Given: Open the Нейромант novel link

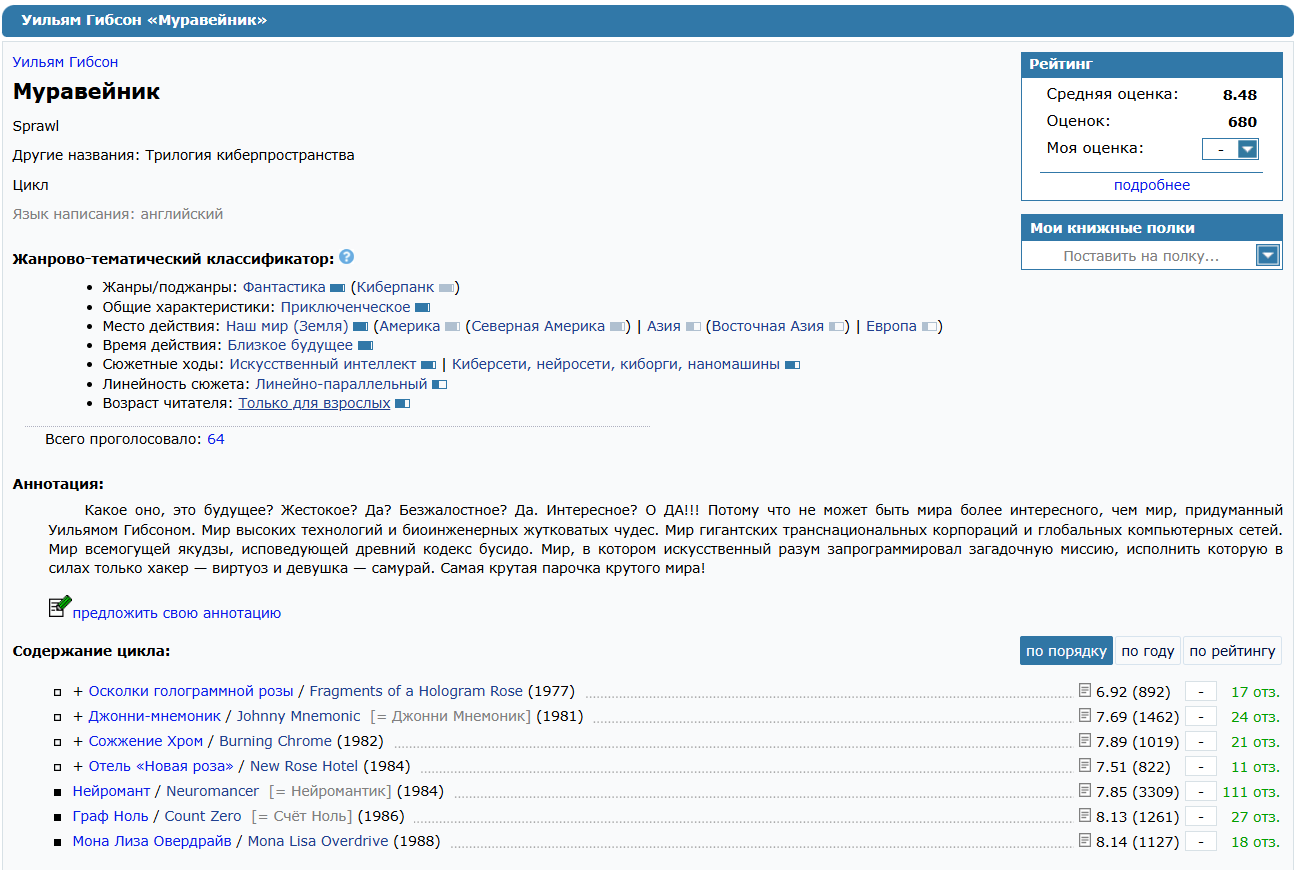Looking at the screenshot, I should pyautogui.click(x=111, y=792).
